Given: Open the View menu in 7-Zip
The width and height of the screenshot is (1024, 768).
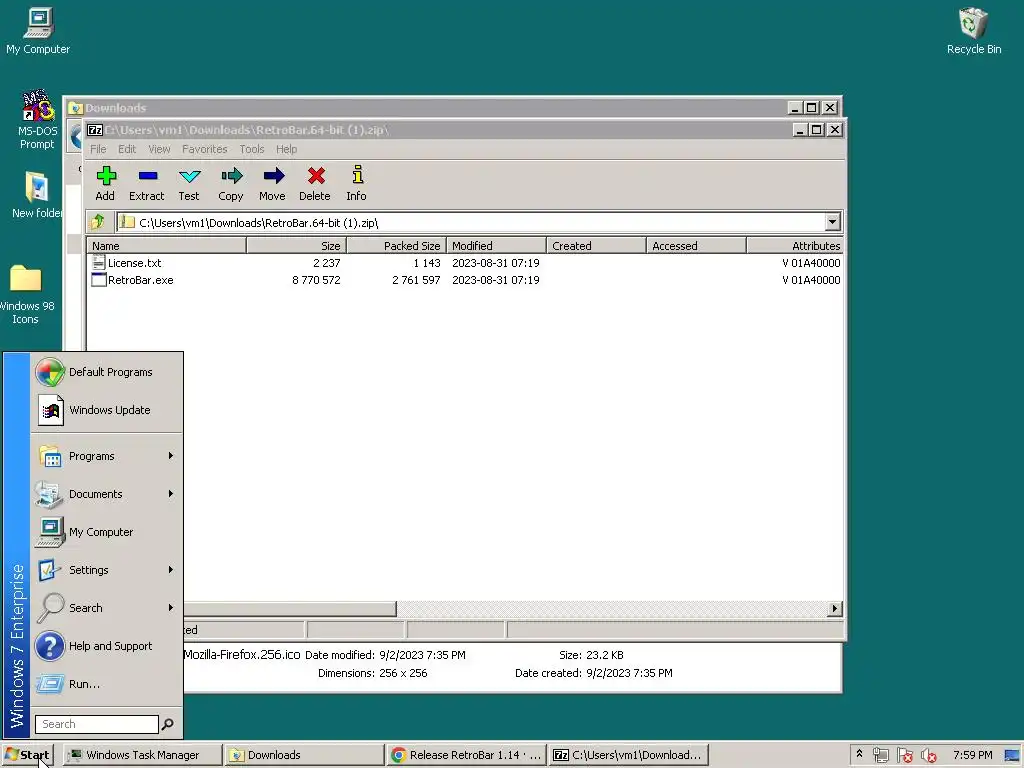Looking at the screenshot, I should click(x=159, y=149).
